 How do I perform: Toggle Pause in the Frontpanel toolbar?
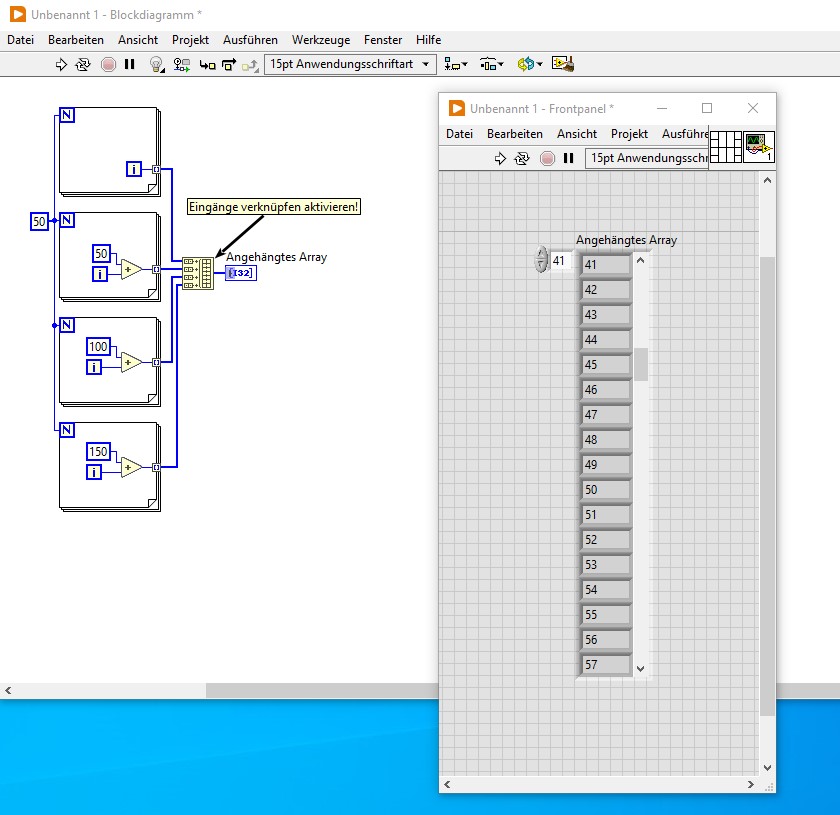tap(568, 158)
